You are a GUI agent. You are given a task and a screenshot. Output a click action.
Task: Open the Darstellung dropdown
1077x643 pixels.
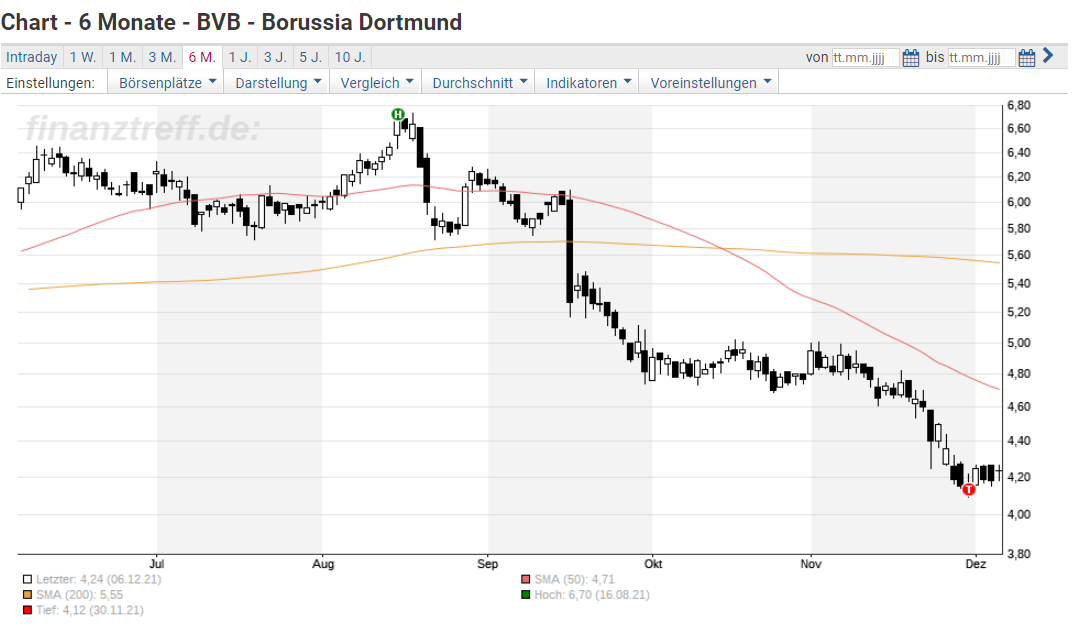277,82
